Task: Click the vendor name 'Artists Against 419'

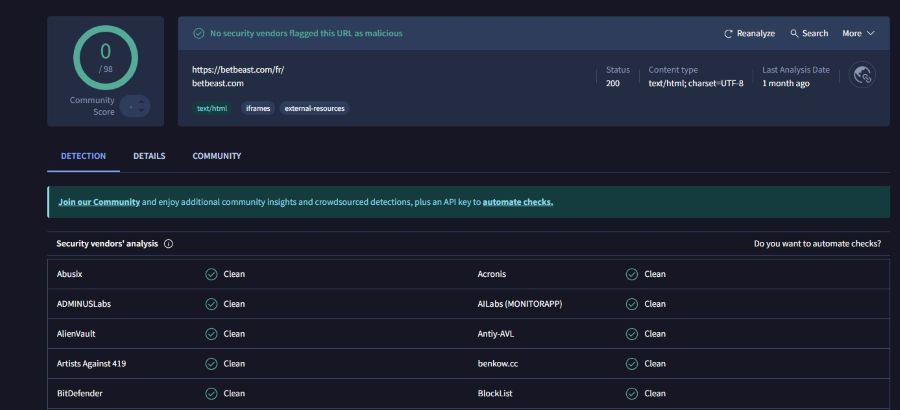Action: point(91,363)
